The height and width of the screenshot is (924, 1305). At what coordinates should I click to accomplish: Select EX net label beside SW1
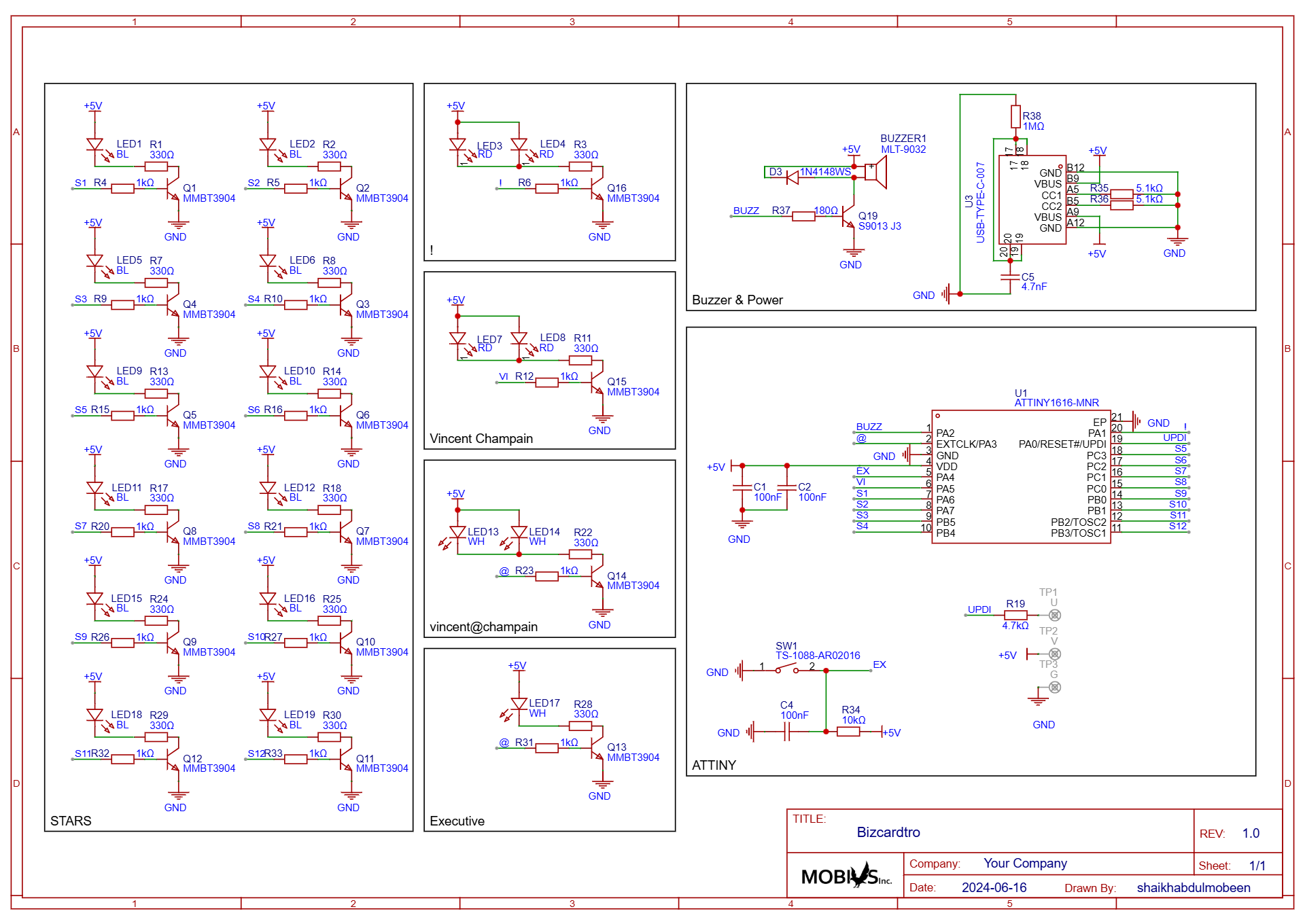(x=880, y=664)
